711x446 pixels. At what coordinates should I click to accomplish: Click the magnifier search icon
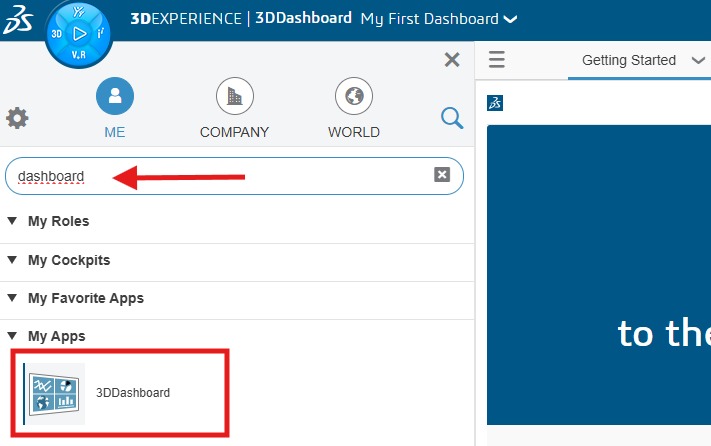pos(452,118)
